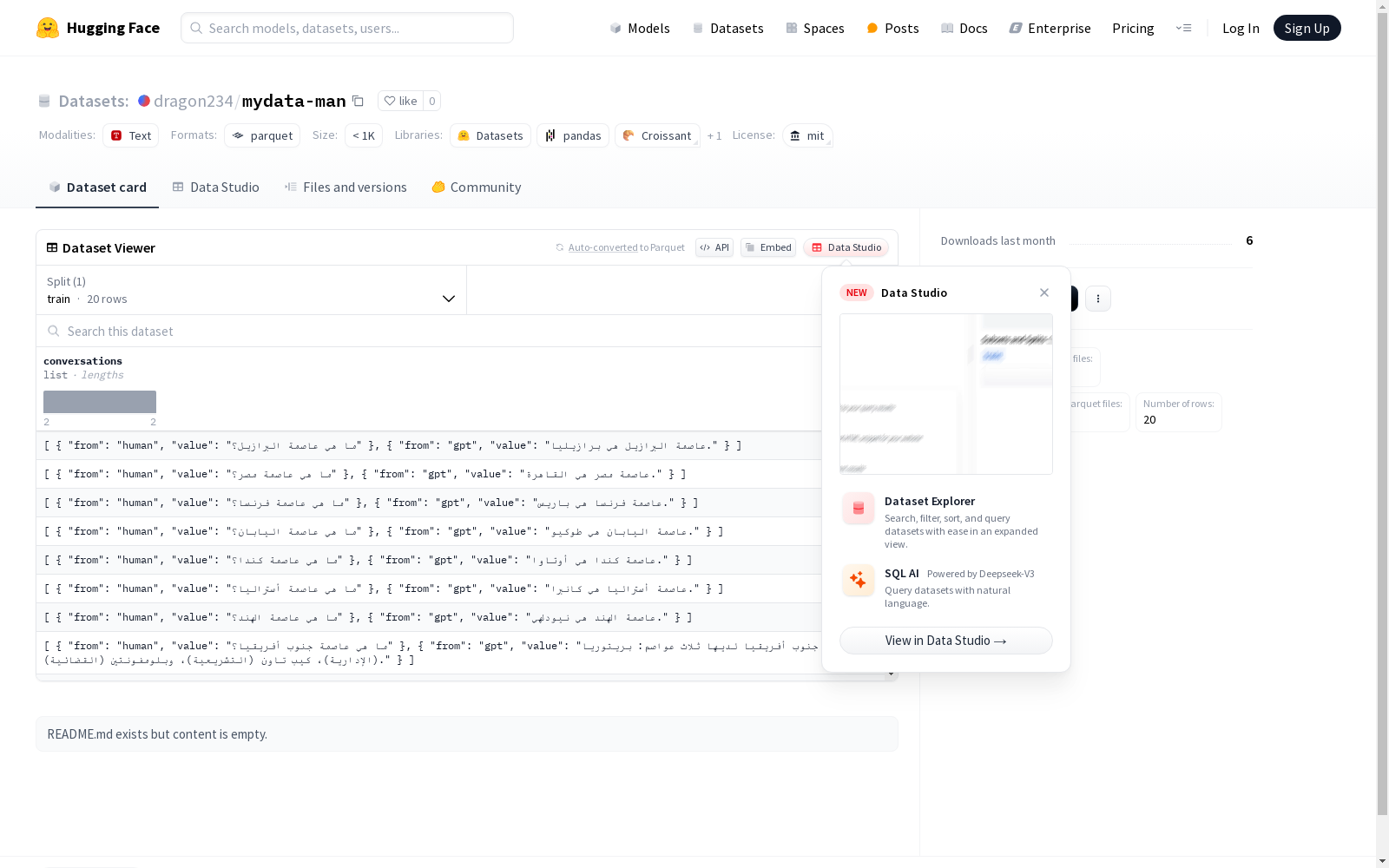Open the more navigation menu icon
The height and width of the screenshot is (868, 1389).
(1183, 28)
